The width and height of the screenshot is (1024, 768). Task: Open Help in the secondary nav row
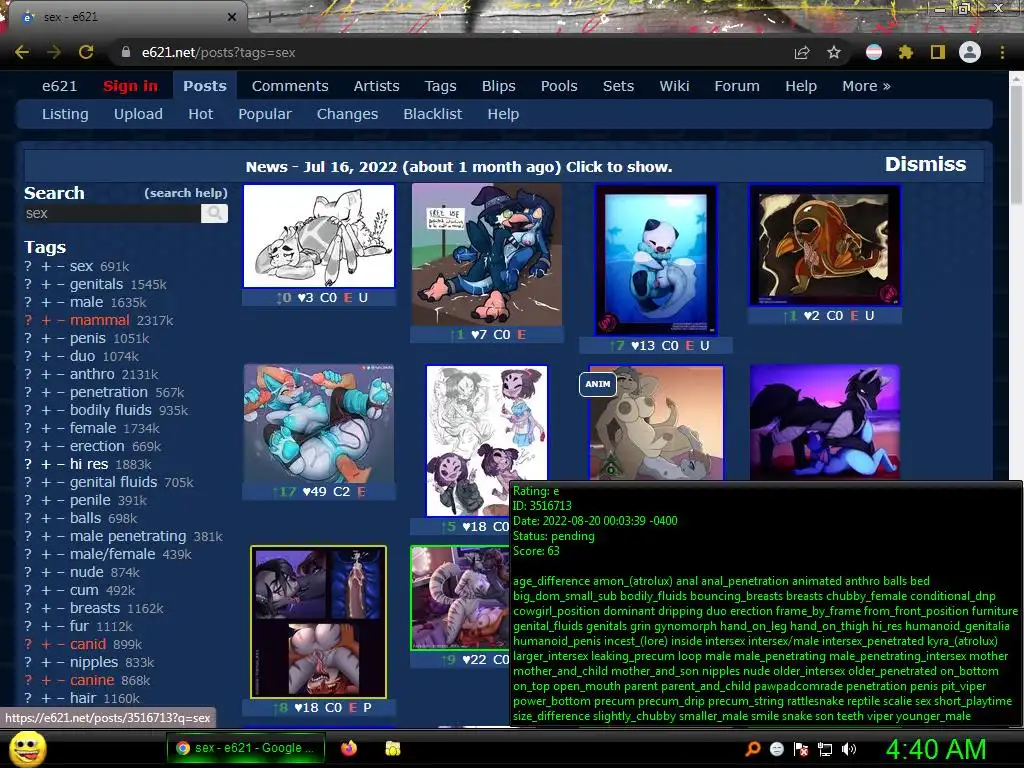[503, 114]
